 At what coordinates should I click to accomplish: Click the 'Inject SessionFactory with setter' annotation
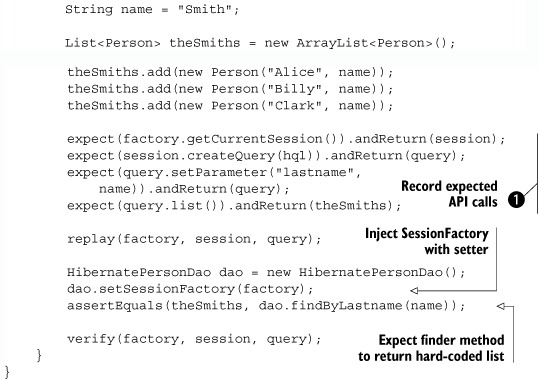coord(427,241)
